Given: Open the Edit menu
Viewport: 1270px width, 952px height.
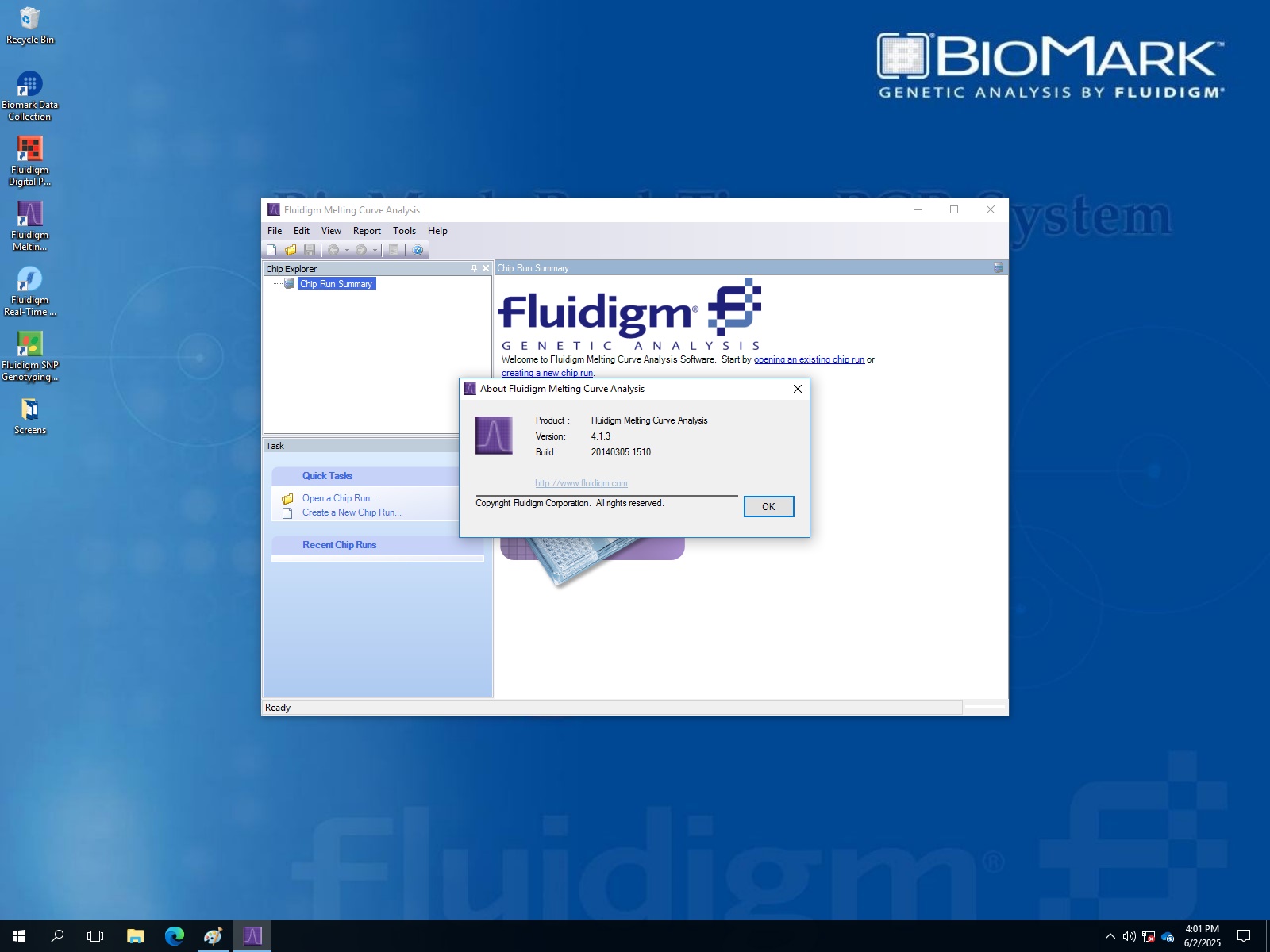Looking at the screenshot, I should tap(302, 231).
